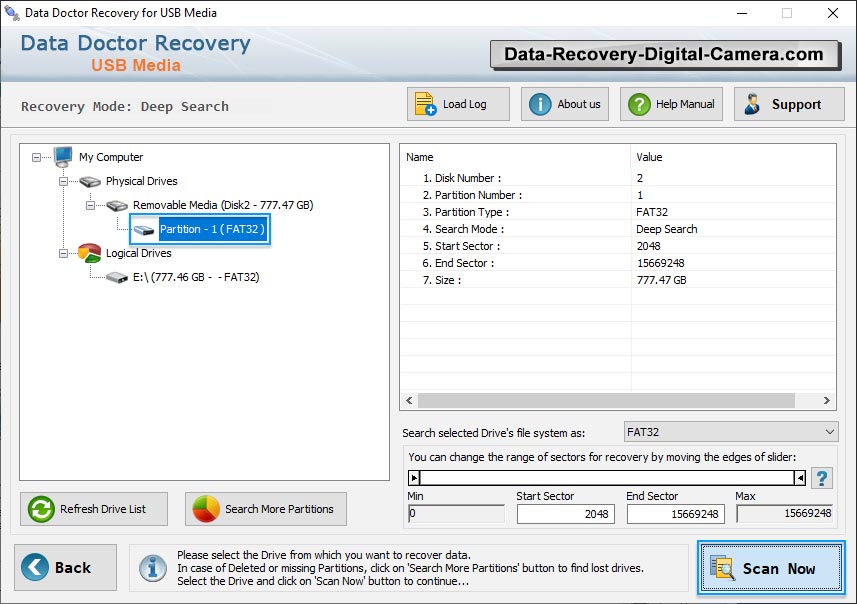The height and width of the screenshot is (604, 857).
Task: Click the Max sector field
Action: click(x=785, y=513)
